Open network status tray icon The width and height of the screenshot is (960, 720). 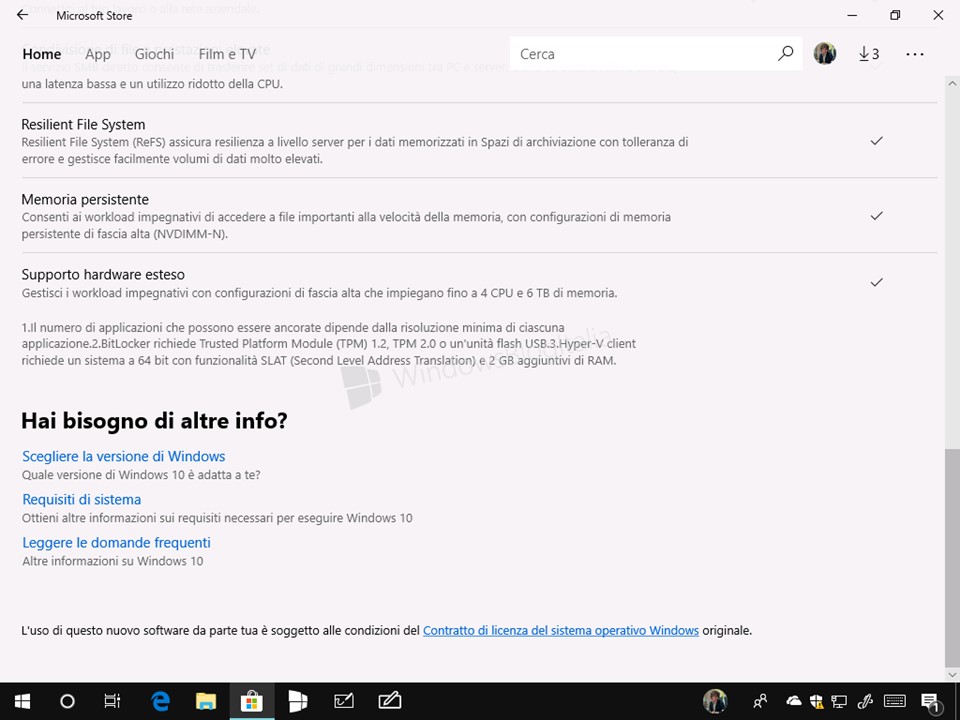(839, 701)
